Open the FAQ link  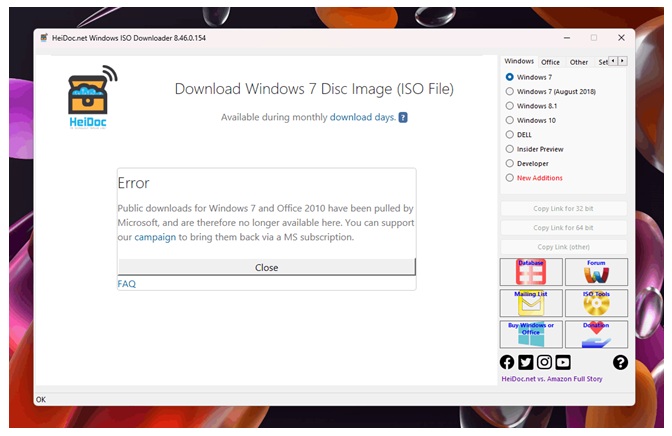click(126, 284)
